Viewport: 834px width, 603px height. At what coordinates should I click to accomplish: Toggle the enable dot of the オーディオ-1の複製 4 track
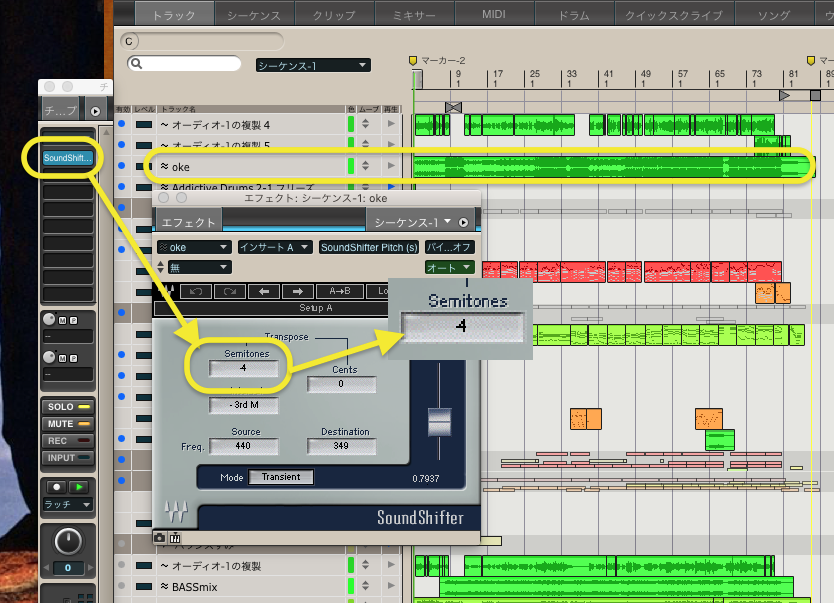point(122,124)
